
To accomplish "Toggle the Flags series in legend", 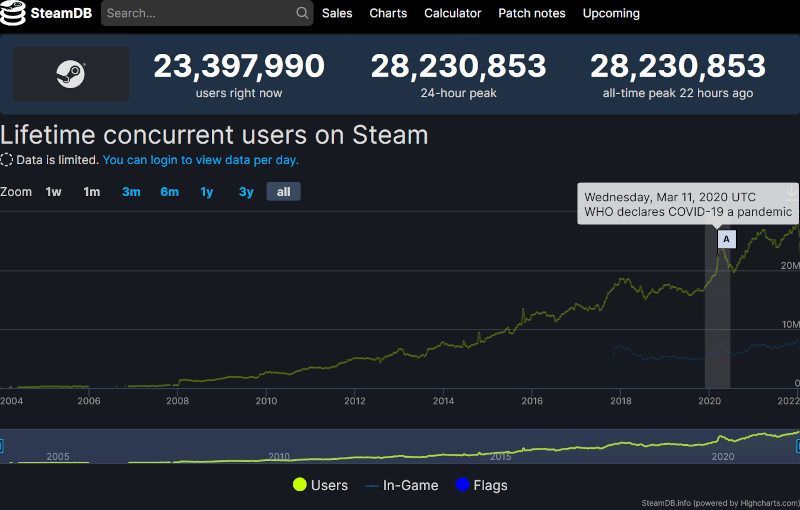I will click(x=481, y=485).
